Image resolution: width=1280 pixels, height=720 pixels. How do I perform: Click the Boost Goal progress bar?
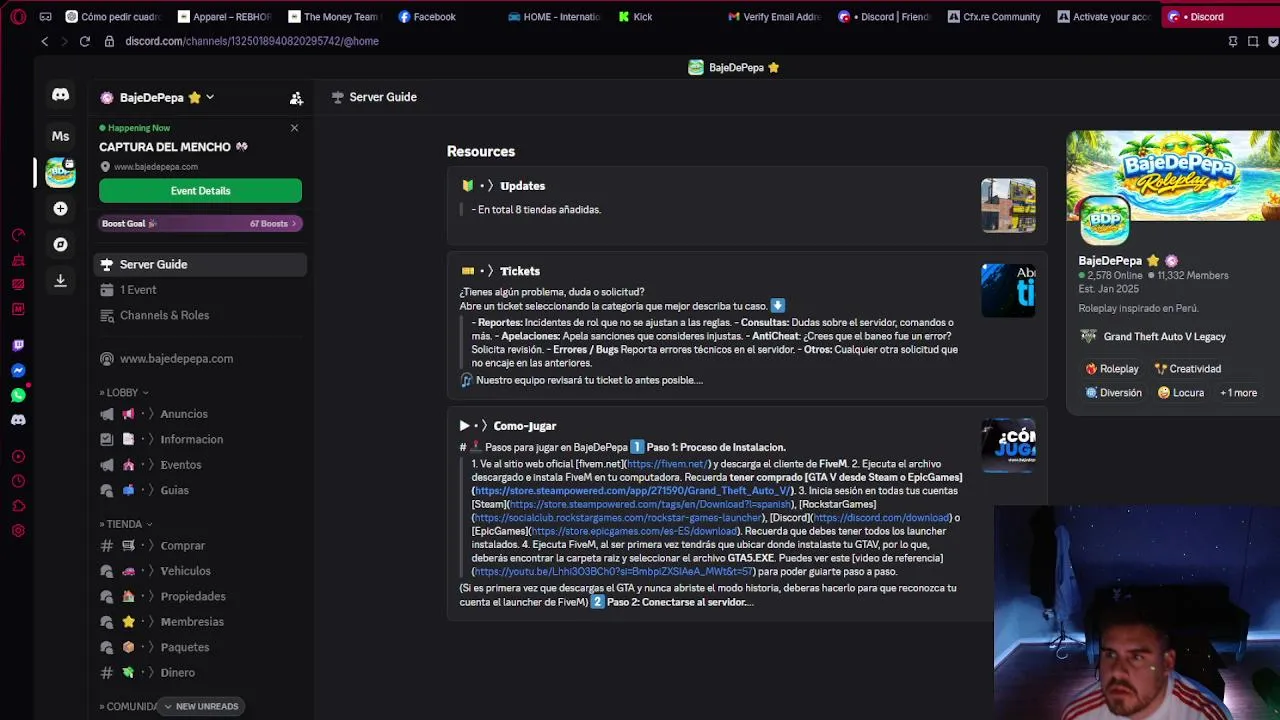200,224
